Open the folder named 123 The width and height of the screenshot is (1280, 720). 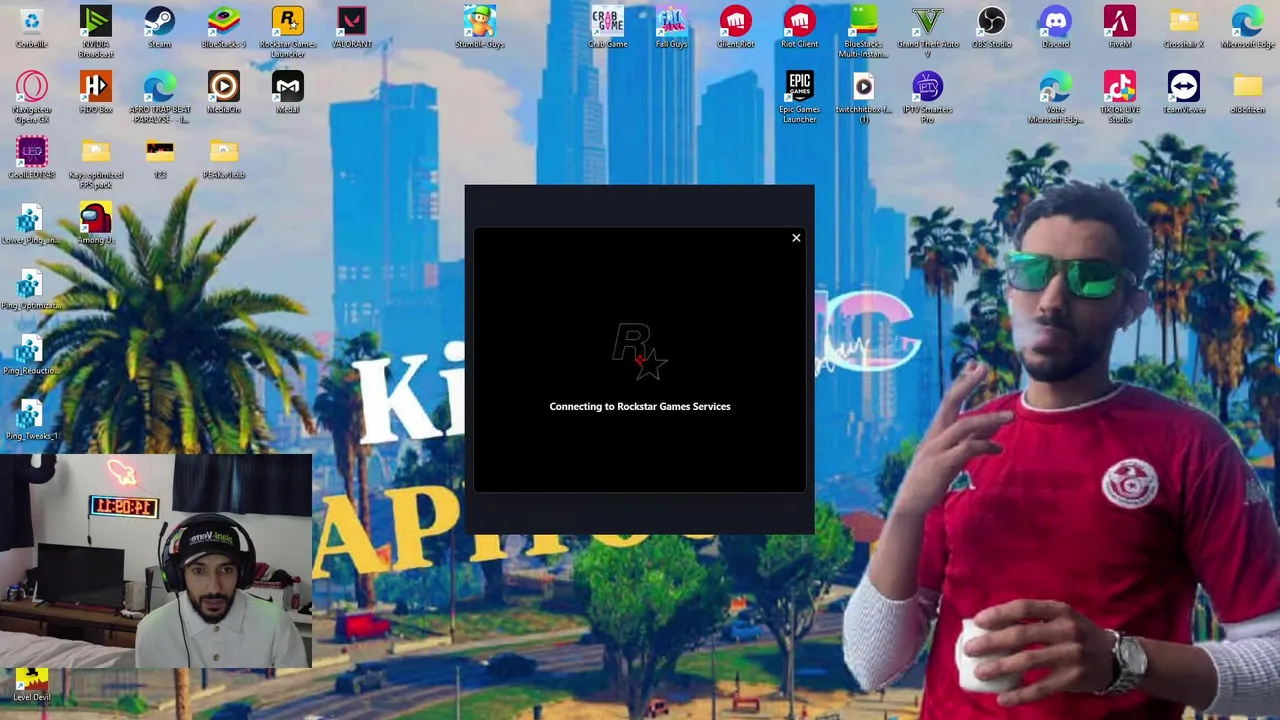pyautogui.click(x=160, y=158)
